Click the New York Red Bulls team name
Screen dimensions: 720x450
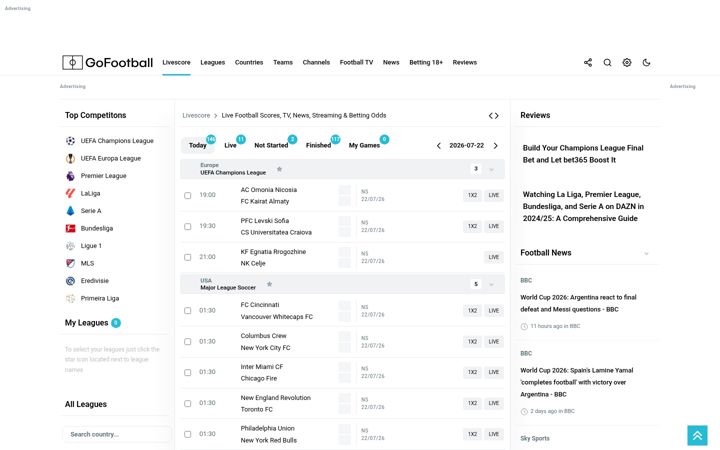coord(269,440)
